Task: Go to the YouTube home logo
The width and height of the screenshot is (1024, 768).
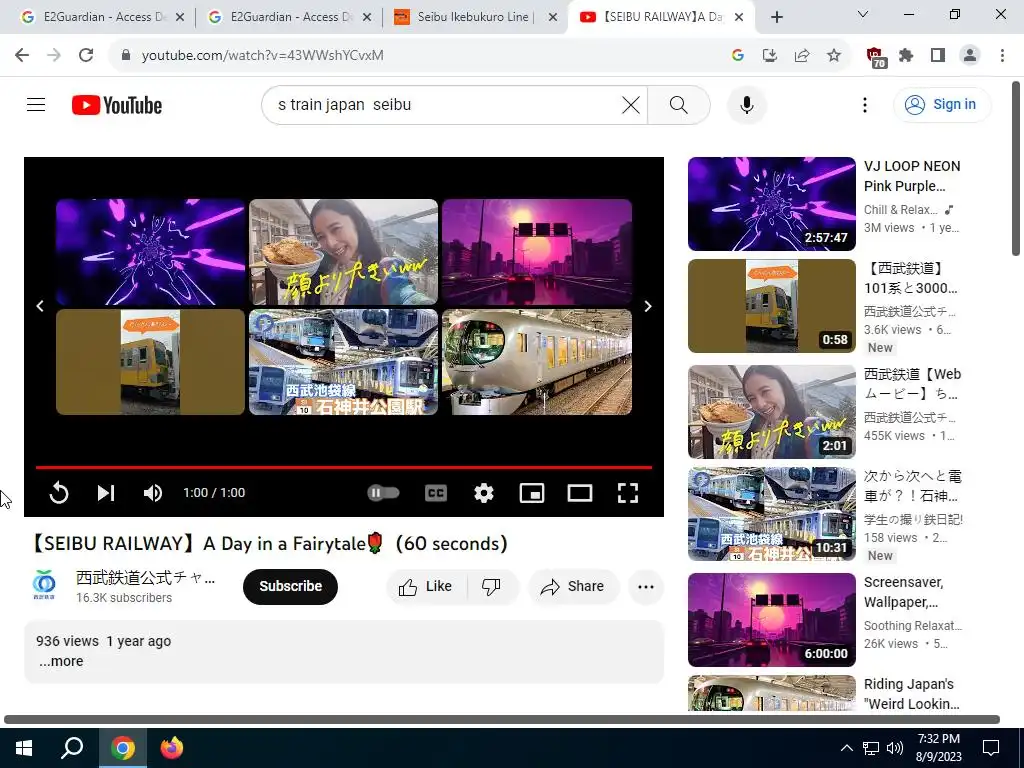Action: click(117, 105)
